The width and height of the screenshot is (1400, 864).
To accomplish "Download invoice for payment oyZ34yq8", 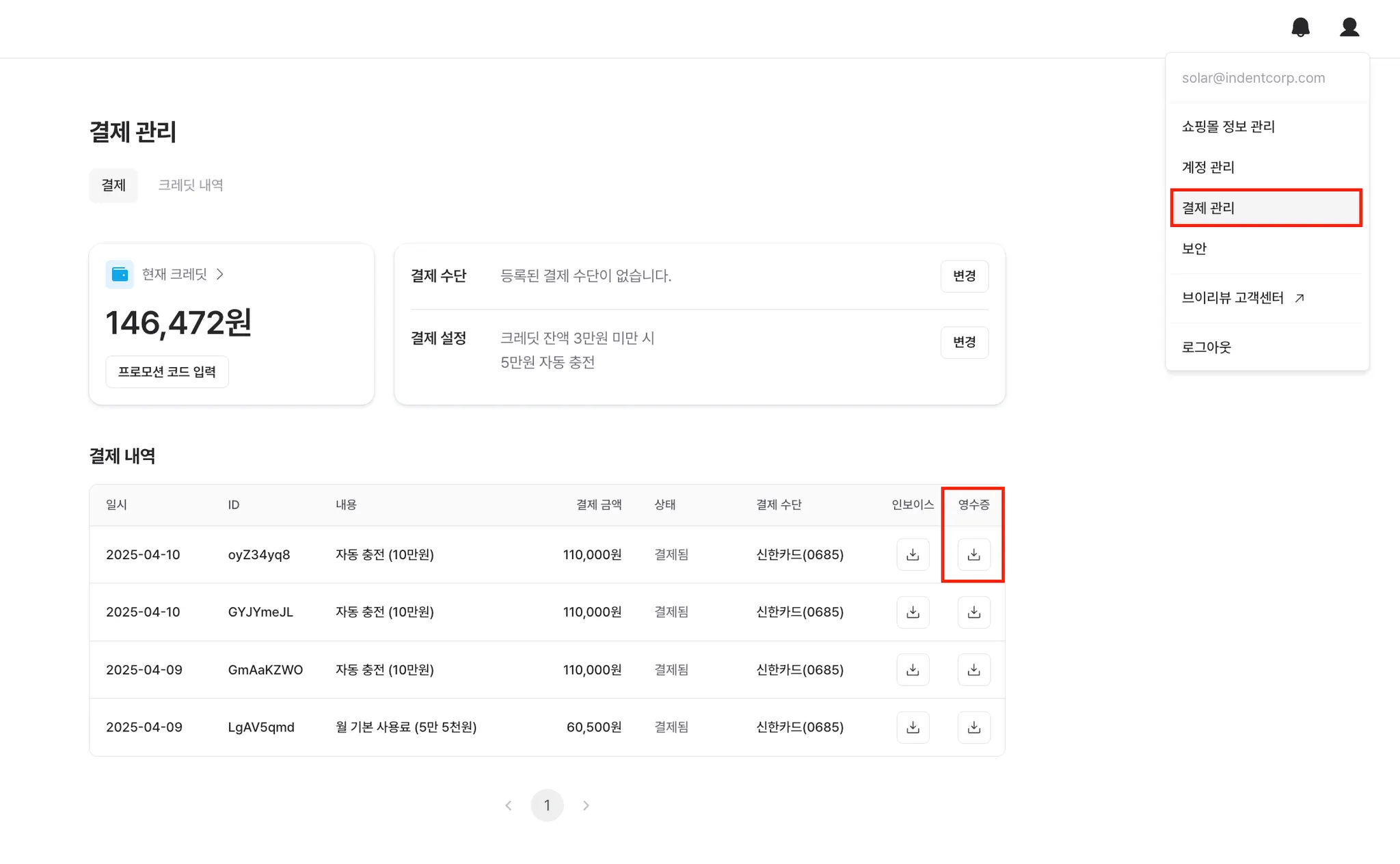I will coord(913,554).
